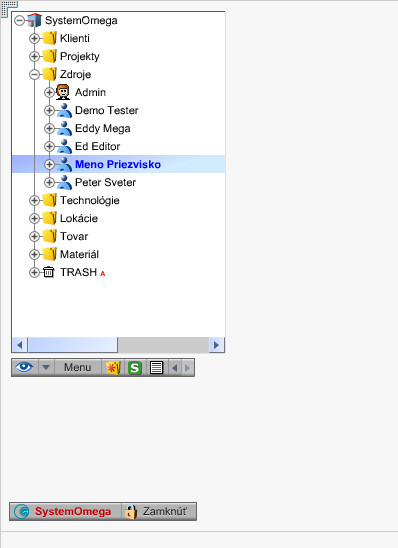Select the Technológie tree label

(x=90, y=201)
